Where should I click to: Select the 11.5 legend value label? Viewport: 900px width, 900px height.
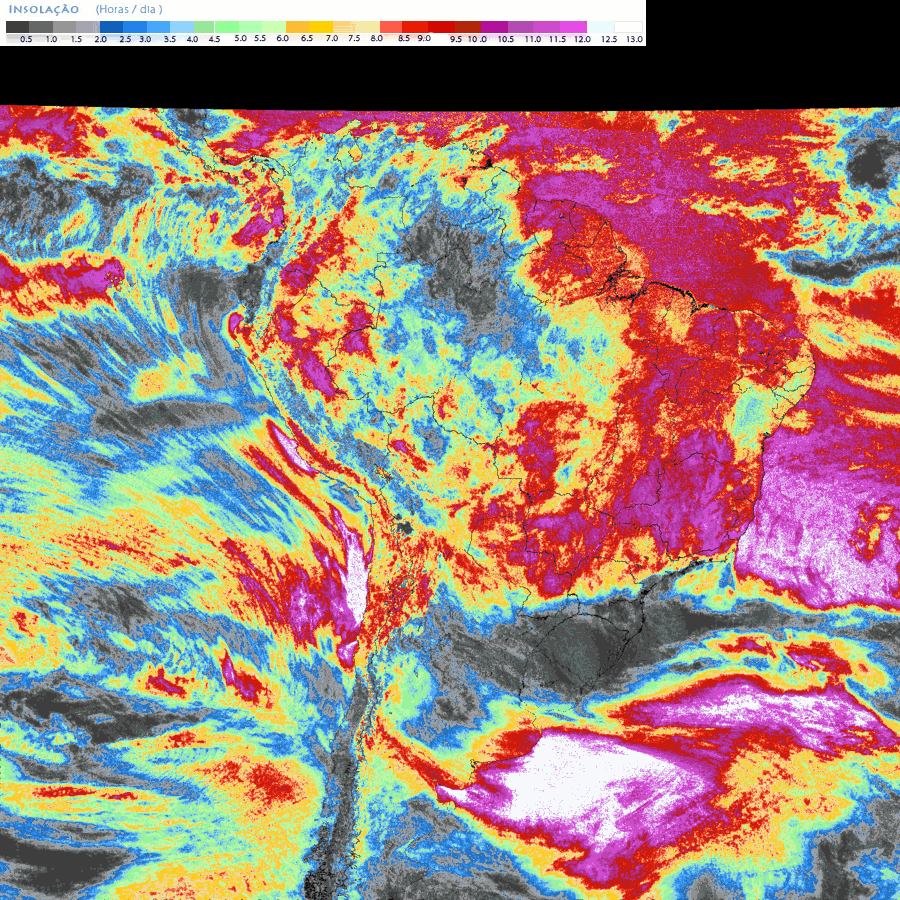(x=557, y=39)
